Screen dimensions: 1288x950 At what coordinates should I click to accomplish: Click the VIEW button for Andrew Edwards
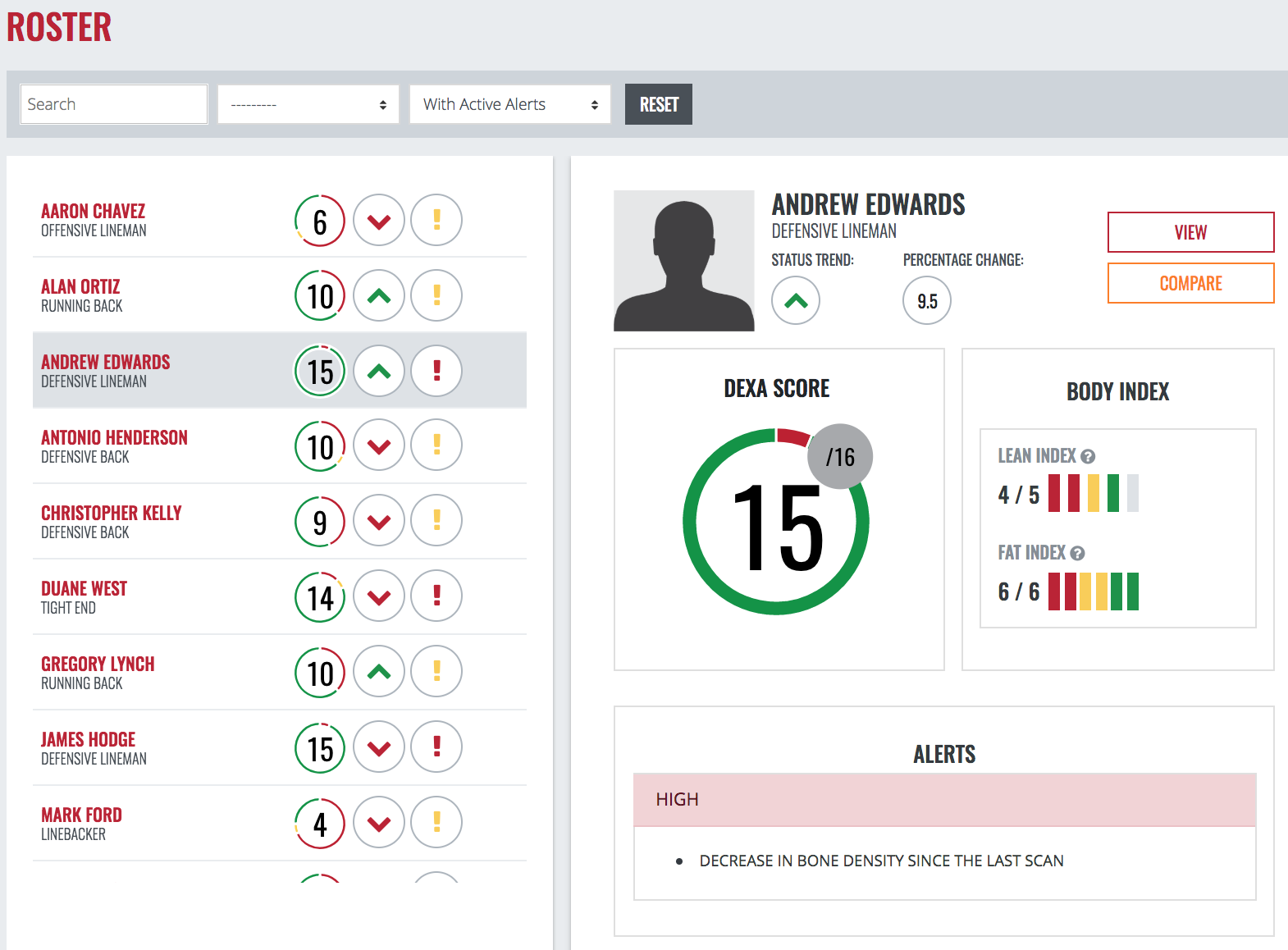click(x=1190, y=232)
